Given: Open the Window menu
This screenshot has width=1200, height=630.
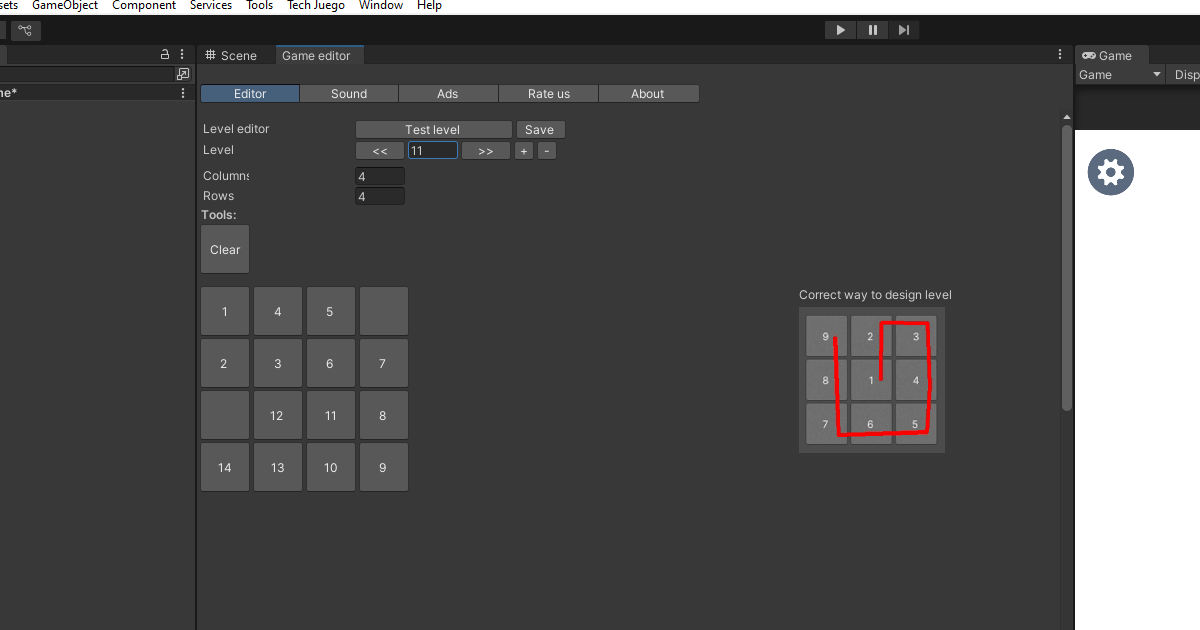Looking at the screenshot, I should 381,6.
